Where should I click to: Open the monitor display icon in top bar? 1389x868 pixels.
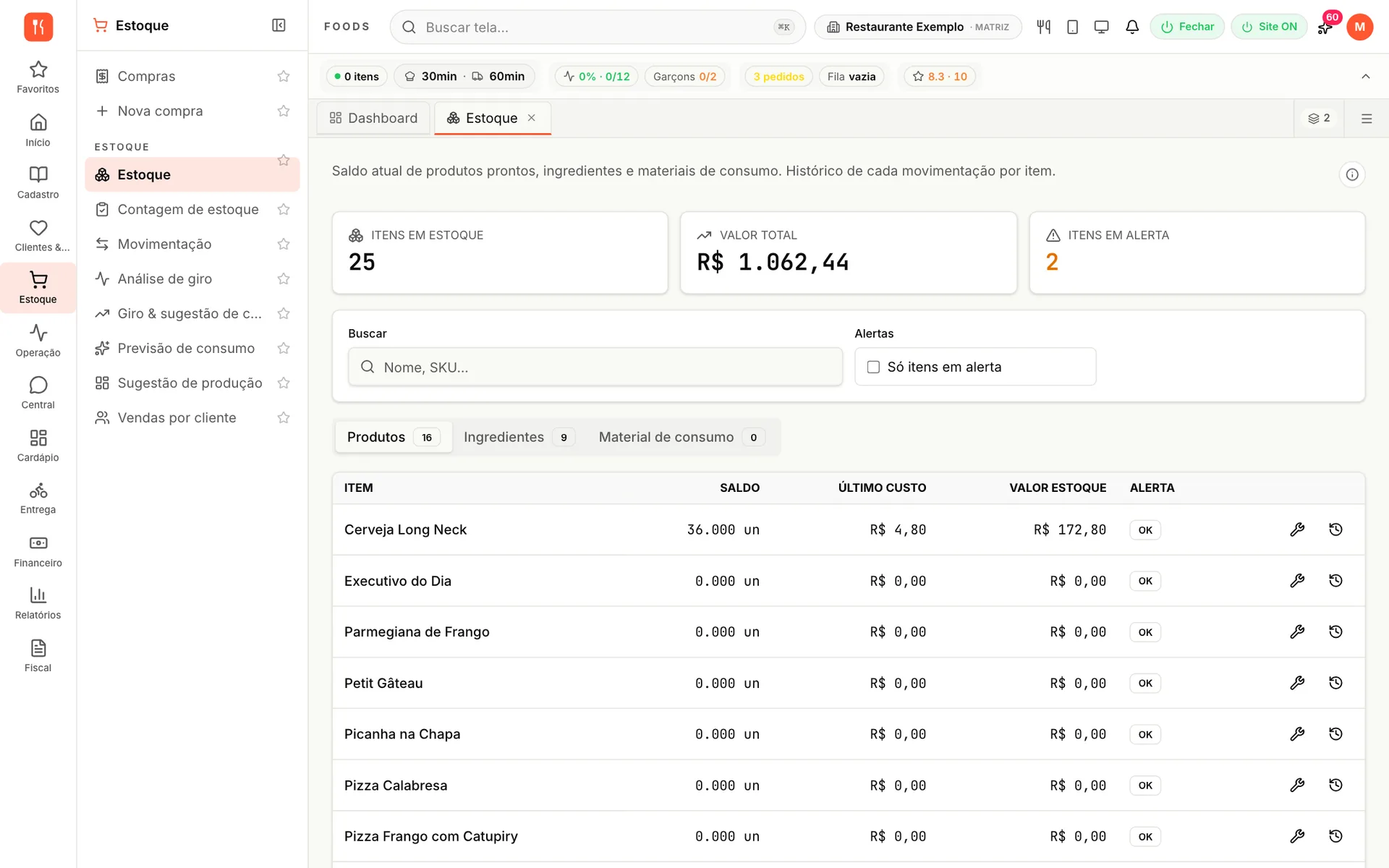click(1102, 27)
